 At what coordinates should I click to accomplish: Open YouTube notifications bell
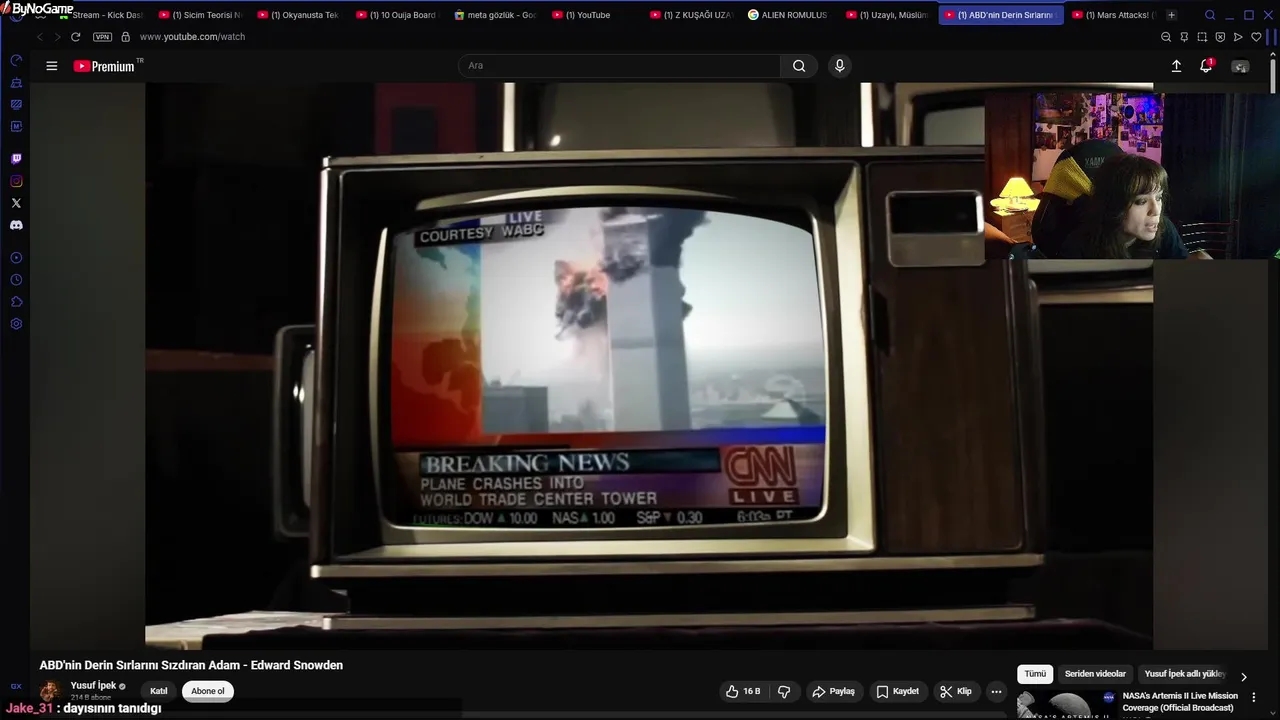[1206, 66]
